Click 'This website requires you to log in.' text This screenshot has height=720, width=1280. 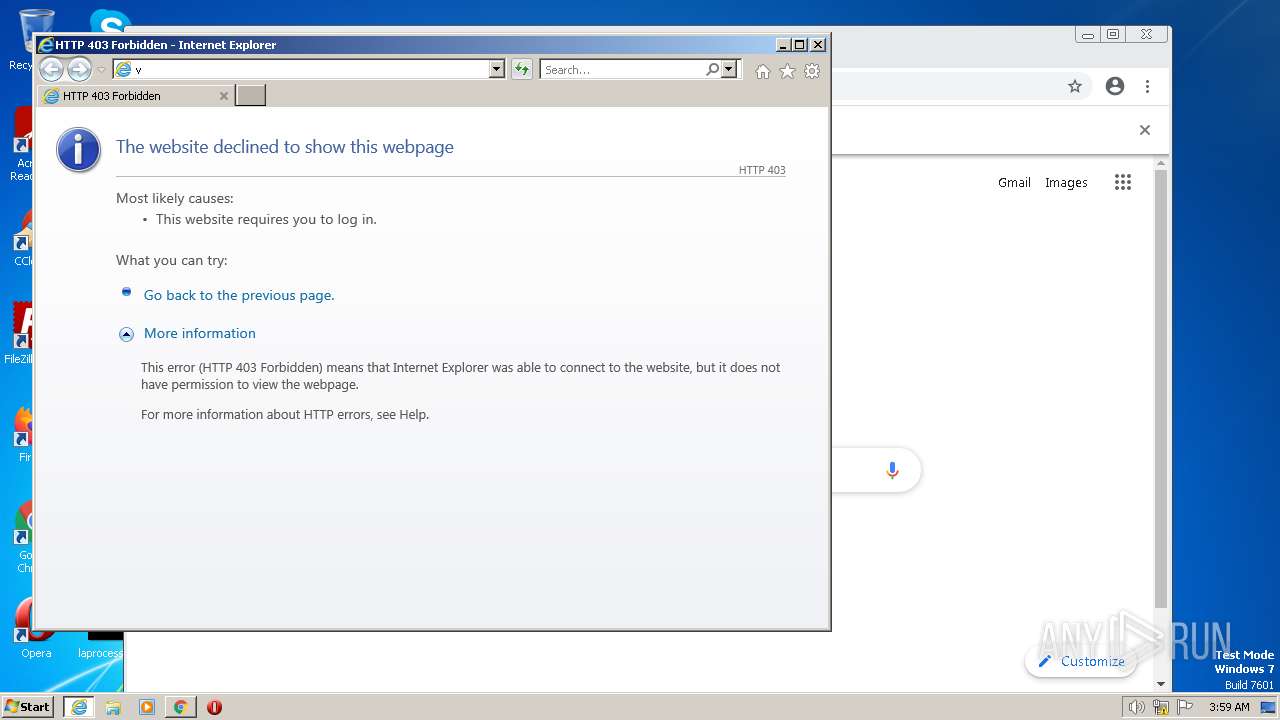point(266,219)
